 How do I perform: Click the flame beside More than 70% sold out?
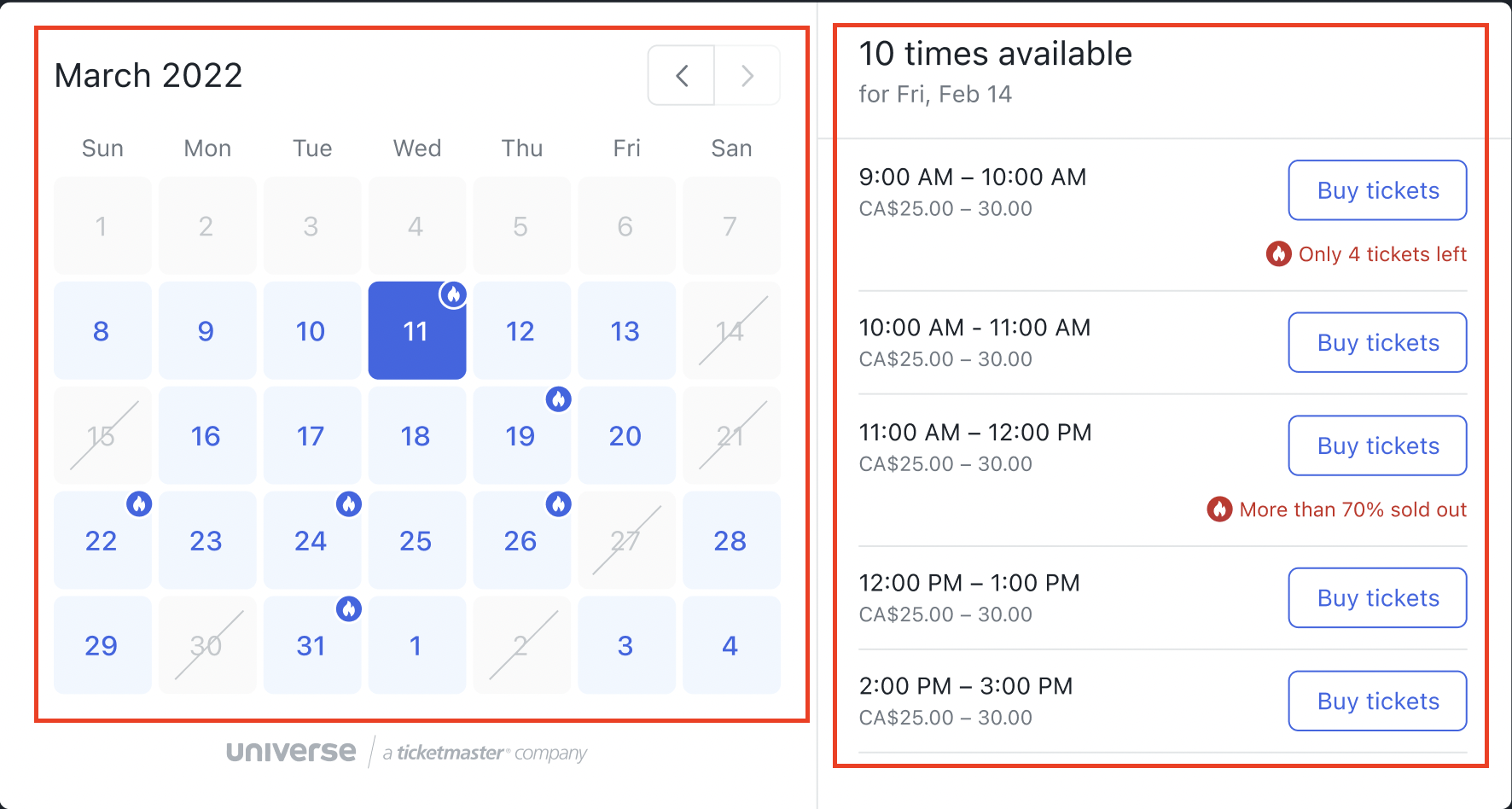tap(1219, 509)
